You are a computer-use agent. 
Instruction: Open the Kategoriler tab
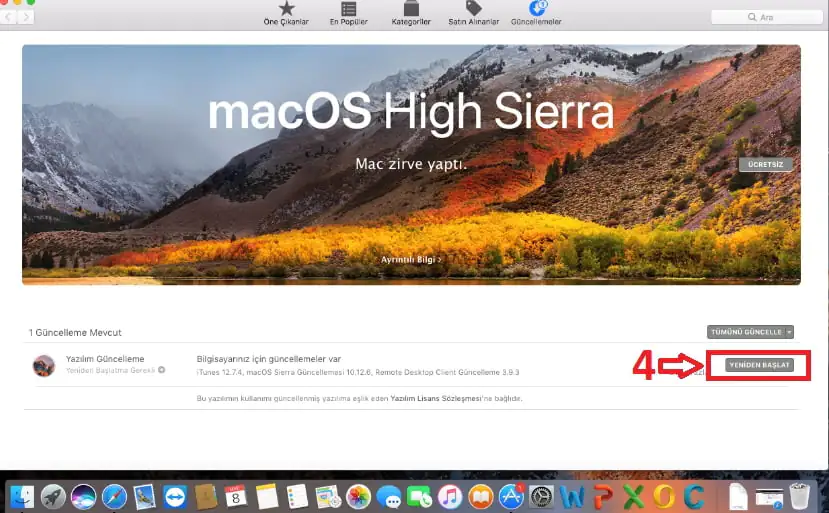point(411,14)
